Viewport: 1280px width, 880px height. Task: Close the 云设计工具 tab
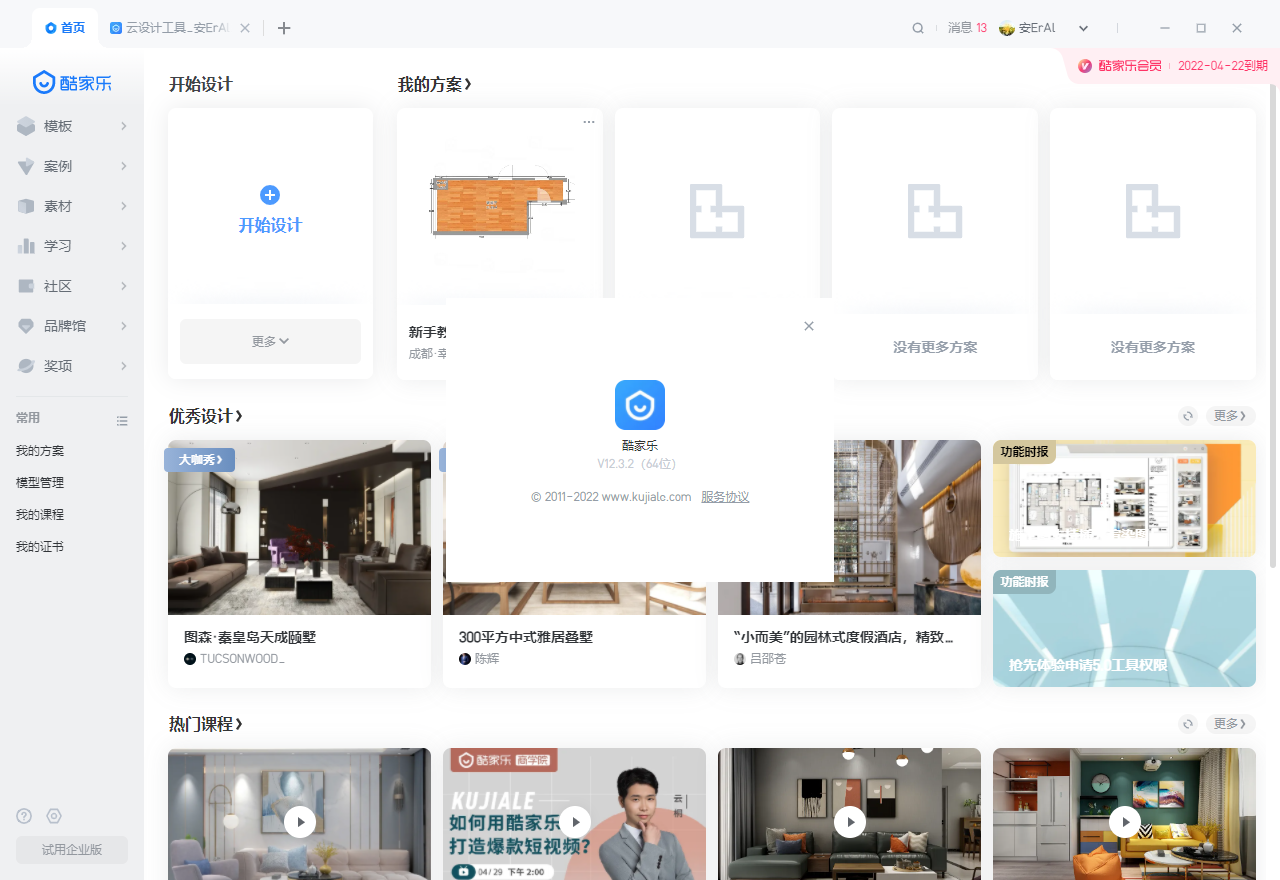245,28
